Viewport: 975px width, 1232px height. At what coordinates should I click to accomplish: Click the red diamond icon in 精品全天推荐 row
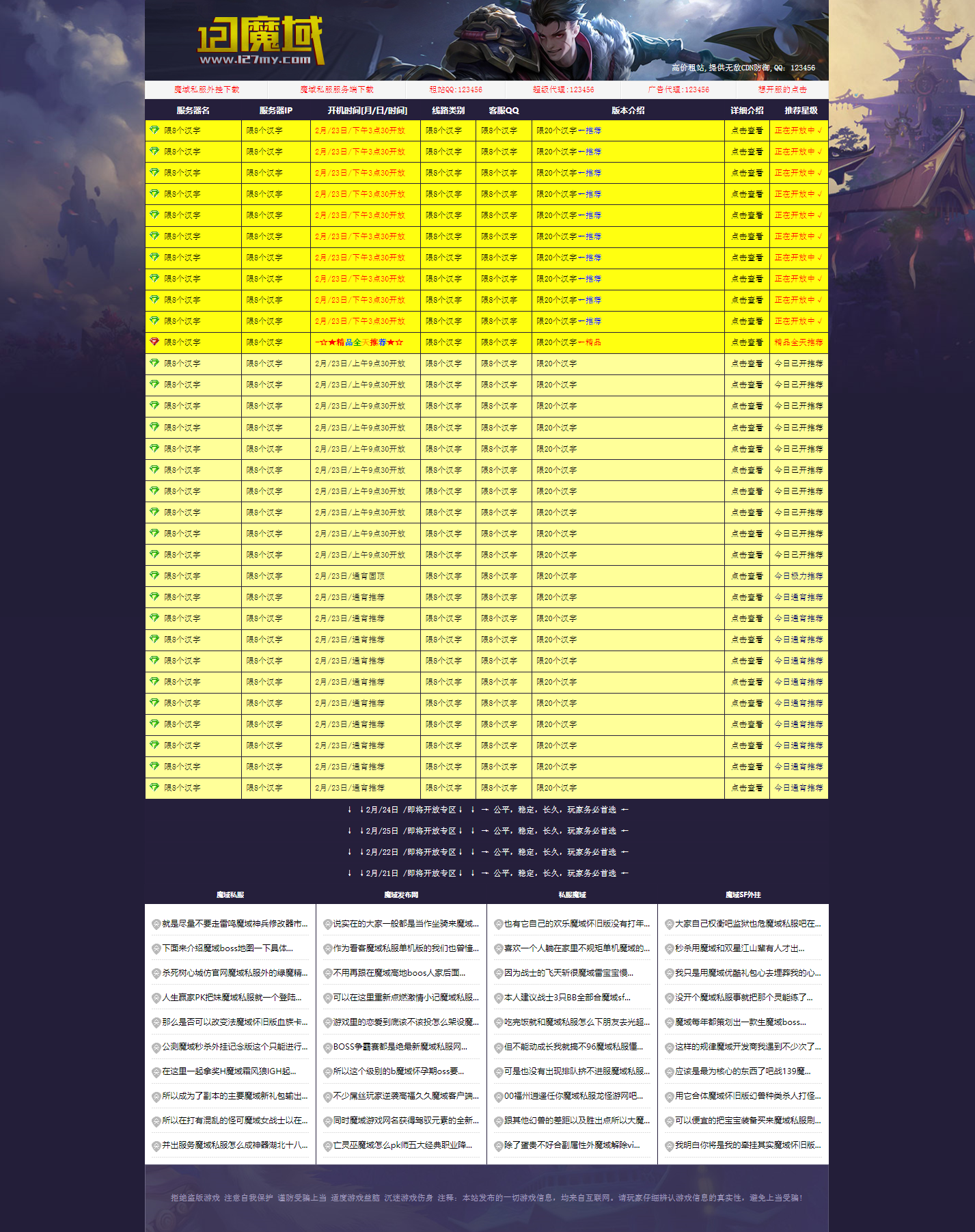tap(154, 342)
